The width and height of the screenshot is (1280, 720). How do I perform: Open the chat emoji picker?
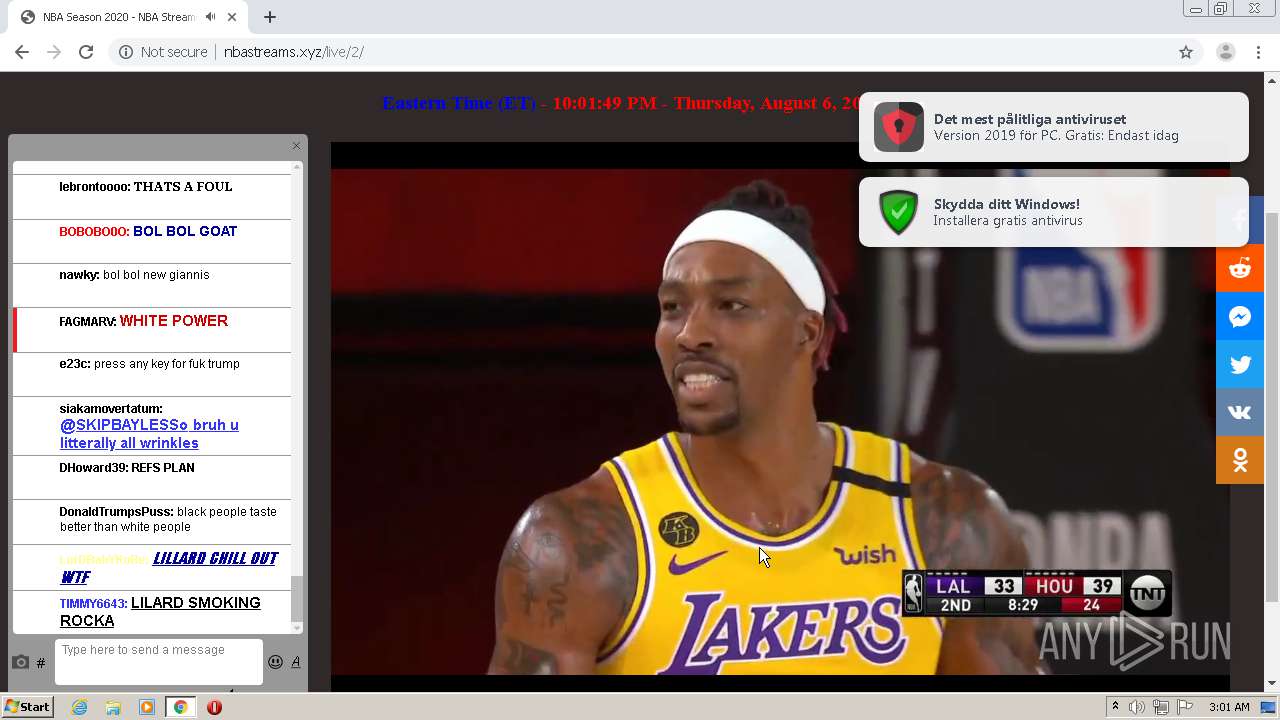tap(275, 662)
